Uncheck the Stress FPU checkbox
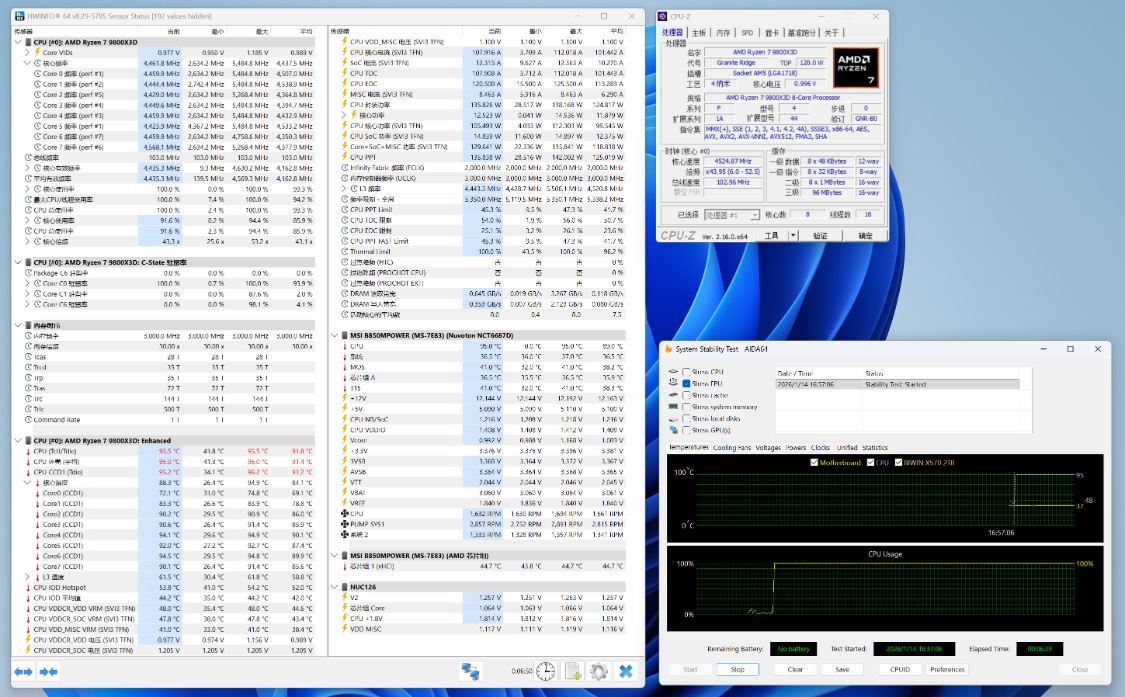 [x=687, y=383]
